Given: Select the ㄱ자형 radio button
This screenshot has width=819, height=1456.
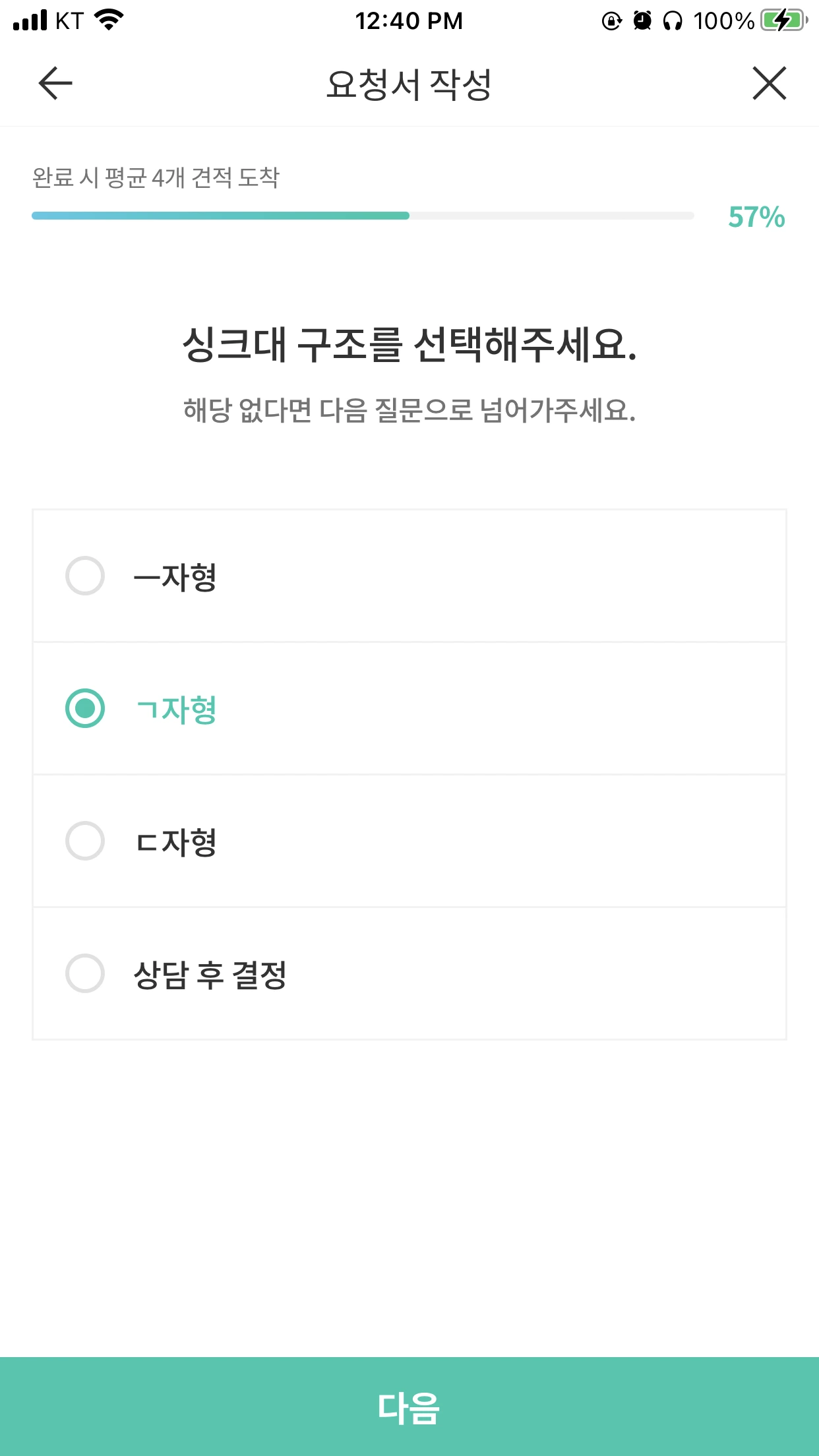Looking at the screenshot, I should pos(85,708).
